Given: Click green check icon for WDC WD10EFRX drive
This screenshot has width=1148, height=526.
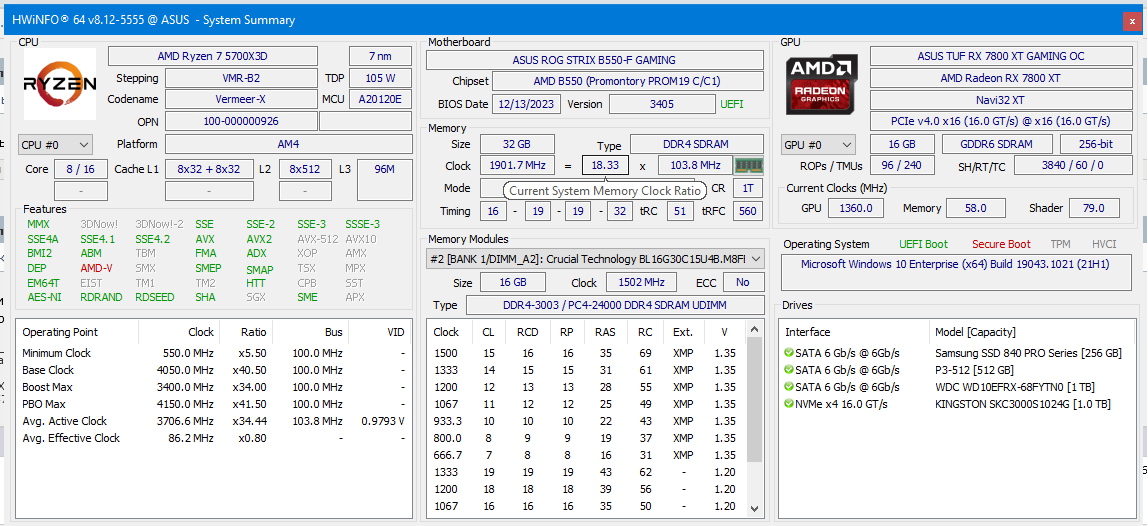Looking at the screenshot, I should click(789, 387).
